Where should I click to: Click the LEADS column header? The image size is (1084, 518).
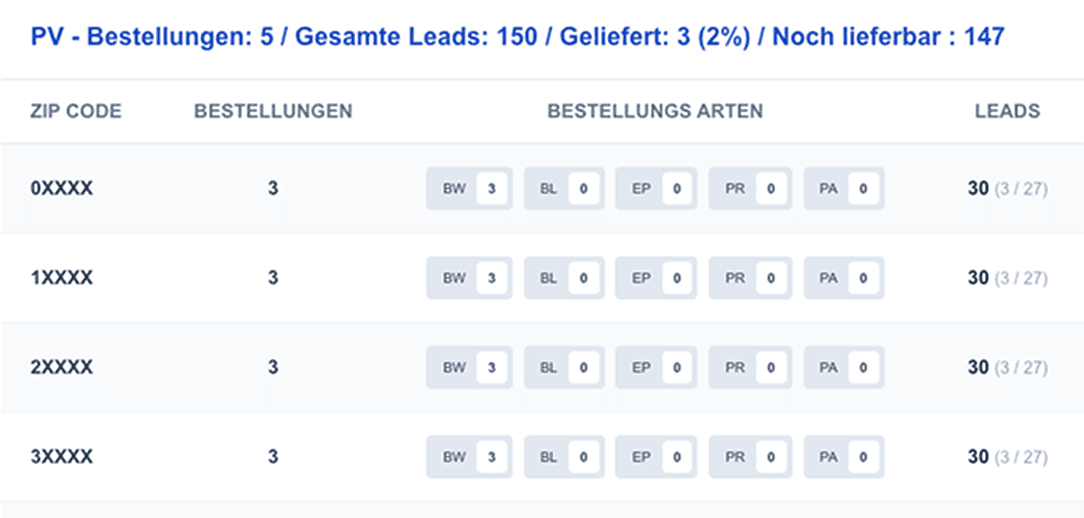(1007, 111)
